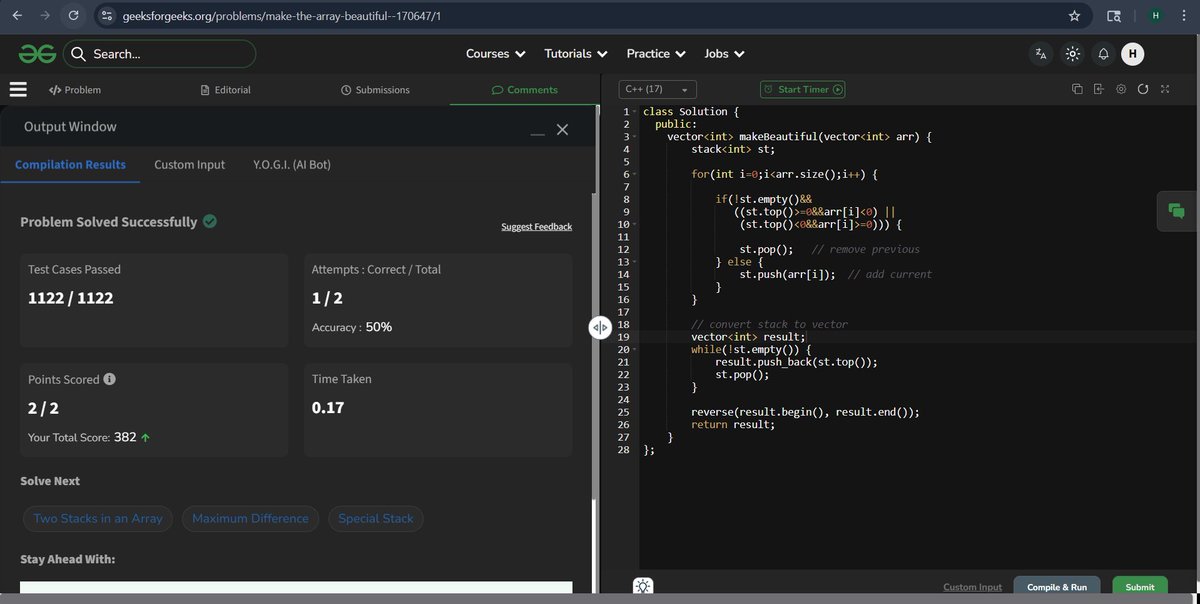This screenshot has width=1200, height=604.
Task: Click the Start Timer button
Action: 803,89
